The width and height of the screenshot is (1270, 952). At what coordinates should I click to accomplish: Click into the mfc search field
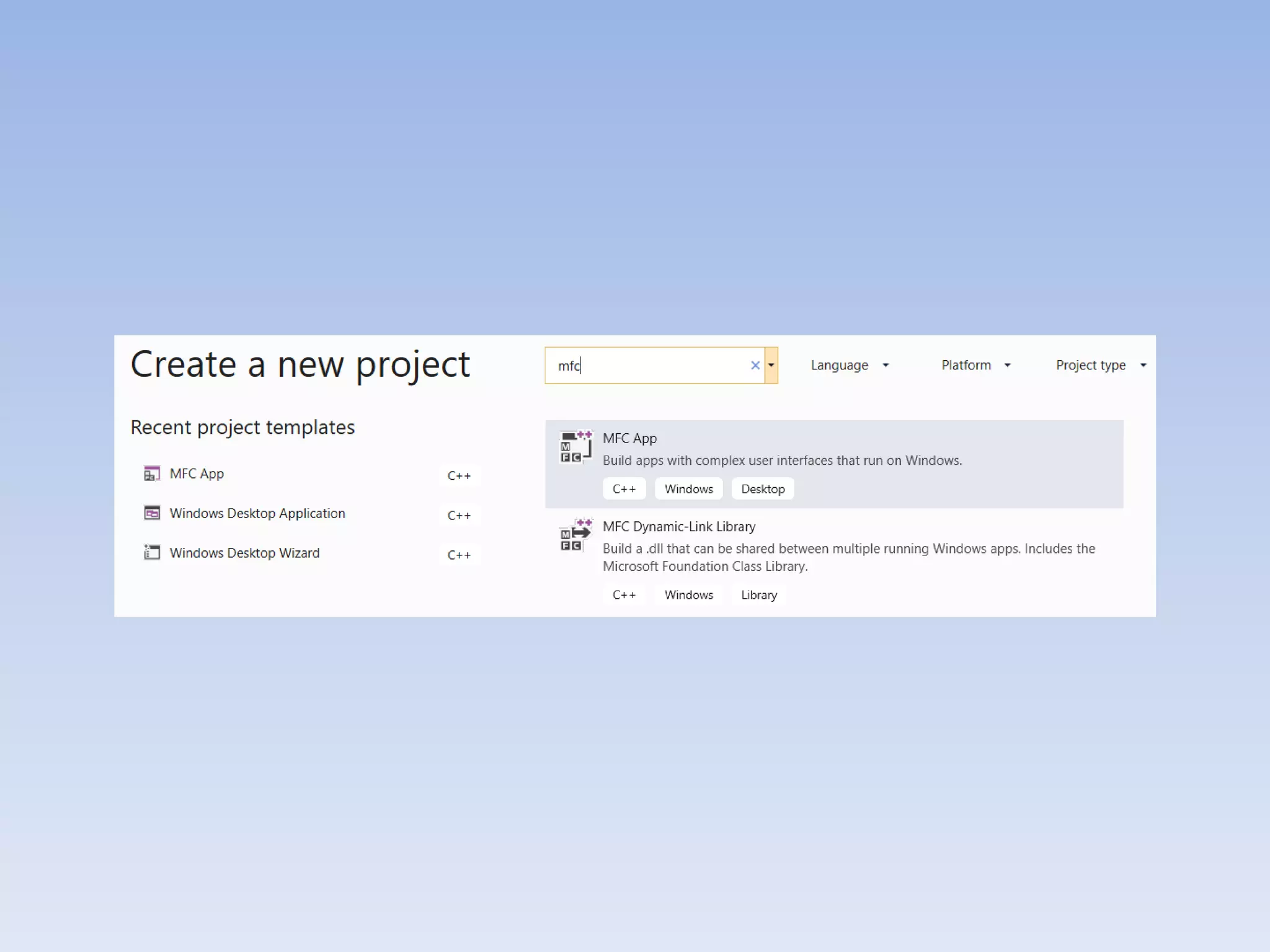click(651, 366)
